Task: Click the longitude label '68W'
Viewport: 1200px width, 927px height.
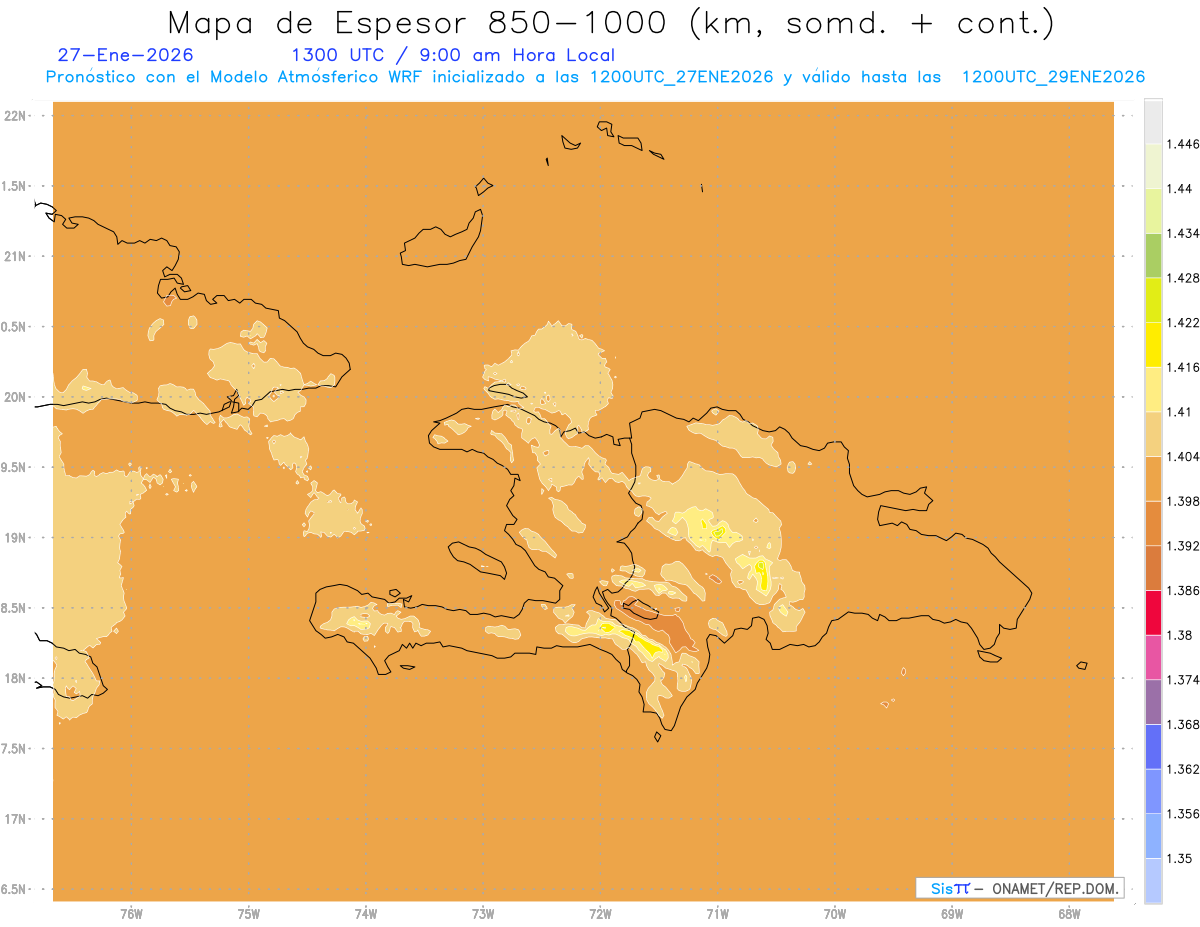Action: (x=1069, y=913)
